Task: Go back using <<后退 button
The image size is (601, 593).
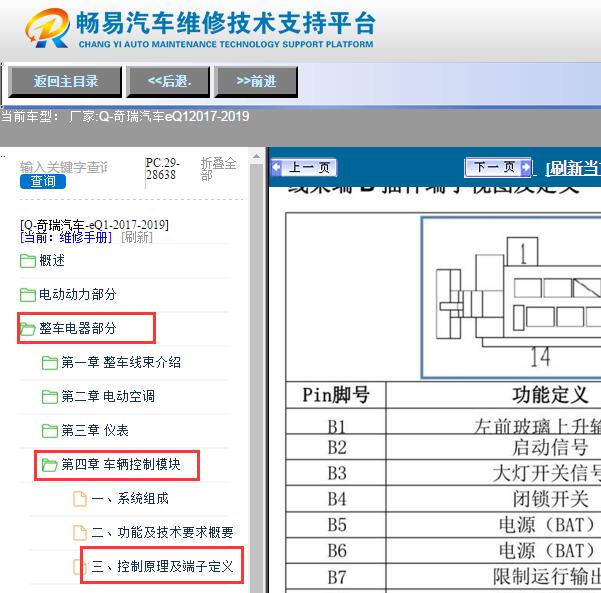Action: coord(169,81)
